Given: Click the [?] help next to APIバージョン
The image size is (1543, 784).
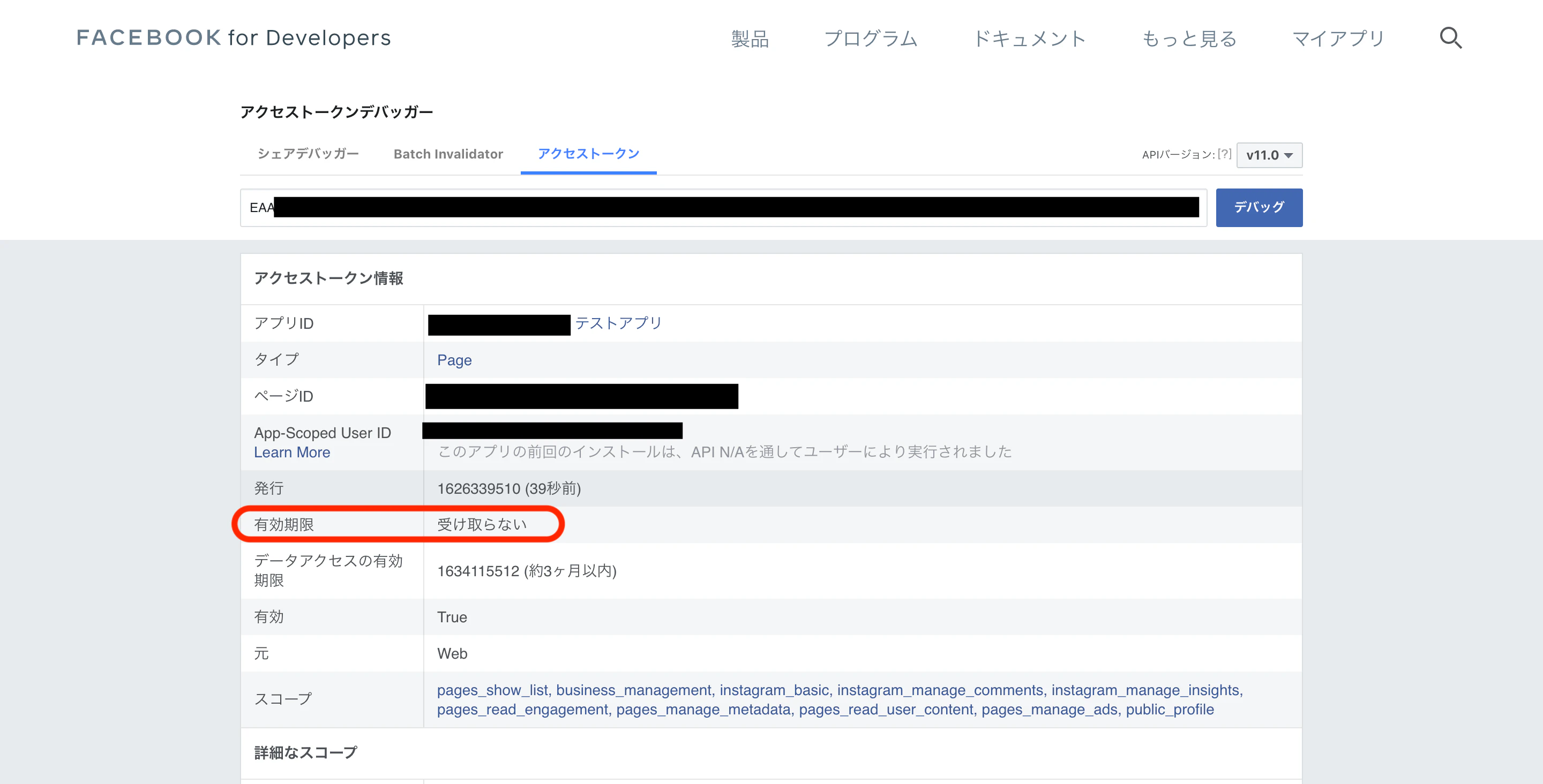Looking at the screenshot, I should (x=1224, y=154).
